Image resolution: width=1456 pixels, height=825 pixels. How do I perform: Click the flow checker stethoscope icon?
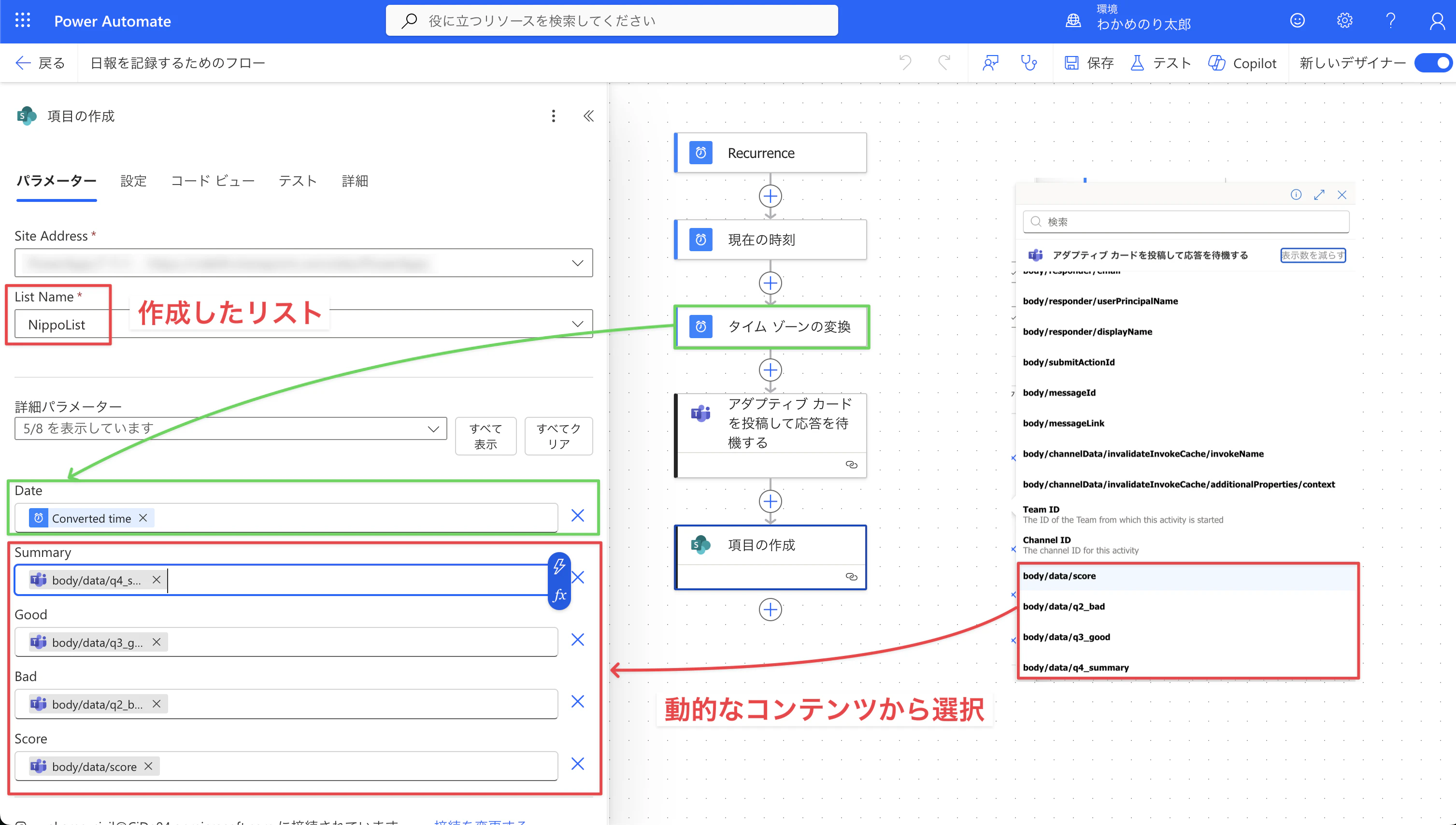(1028, 63)
